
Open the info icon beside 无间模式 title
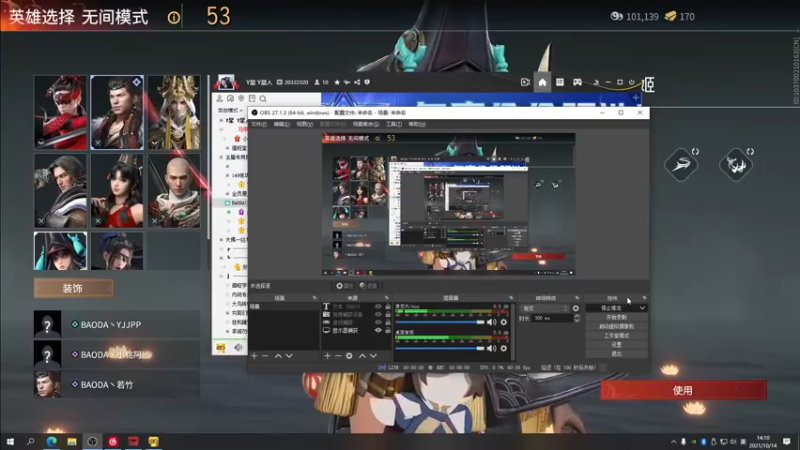(173, 18)
